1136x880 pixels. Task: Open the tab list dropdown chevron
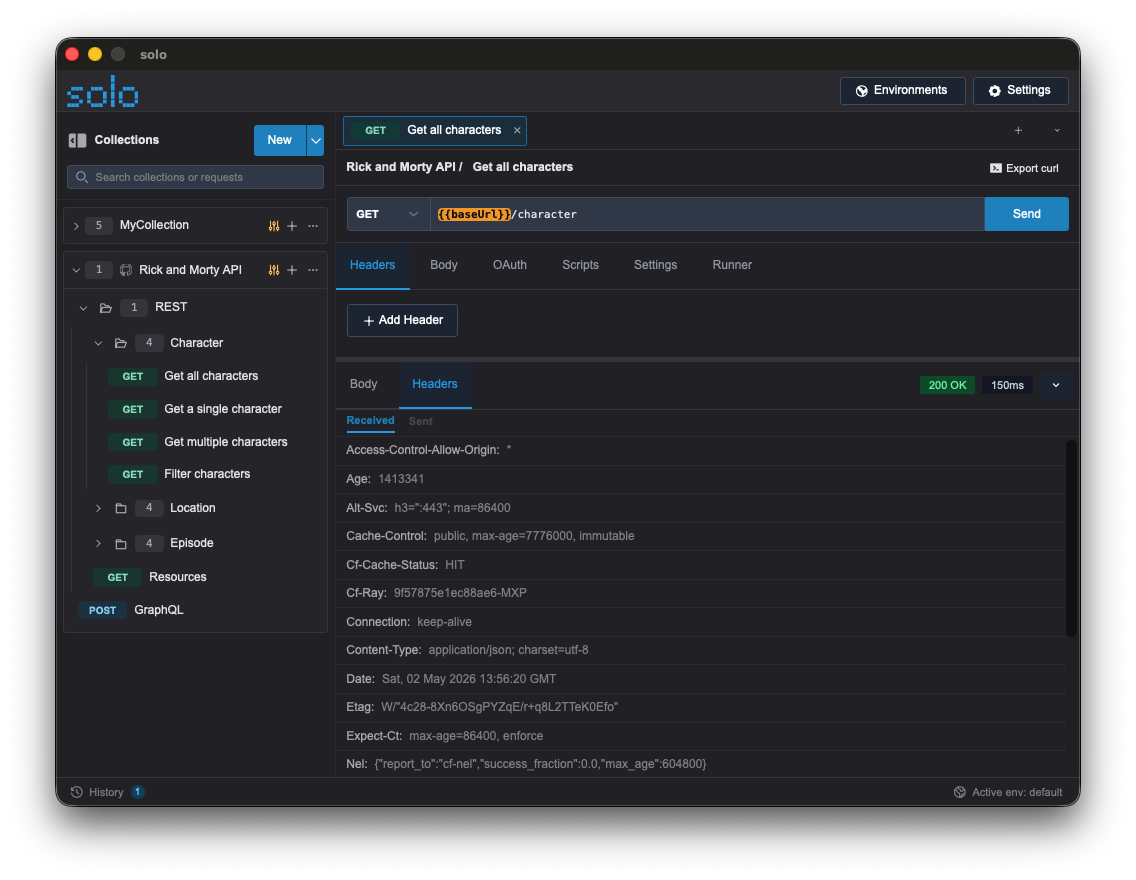pos(1057,130)
